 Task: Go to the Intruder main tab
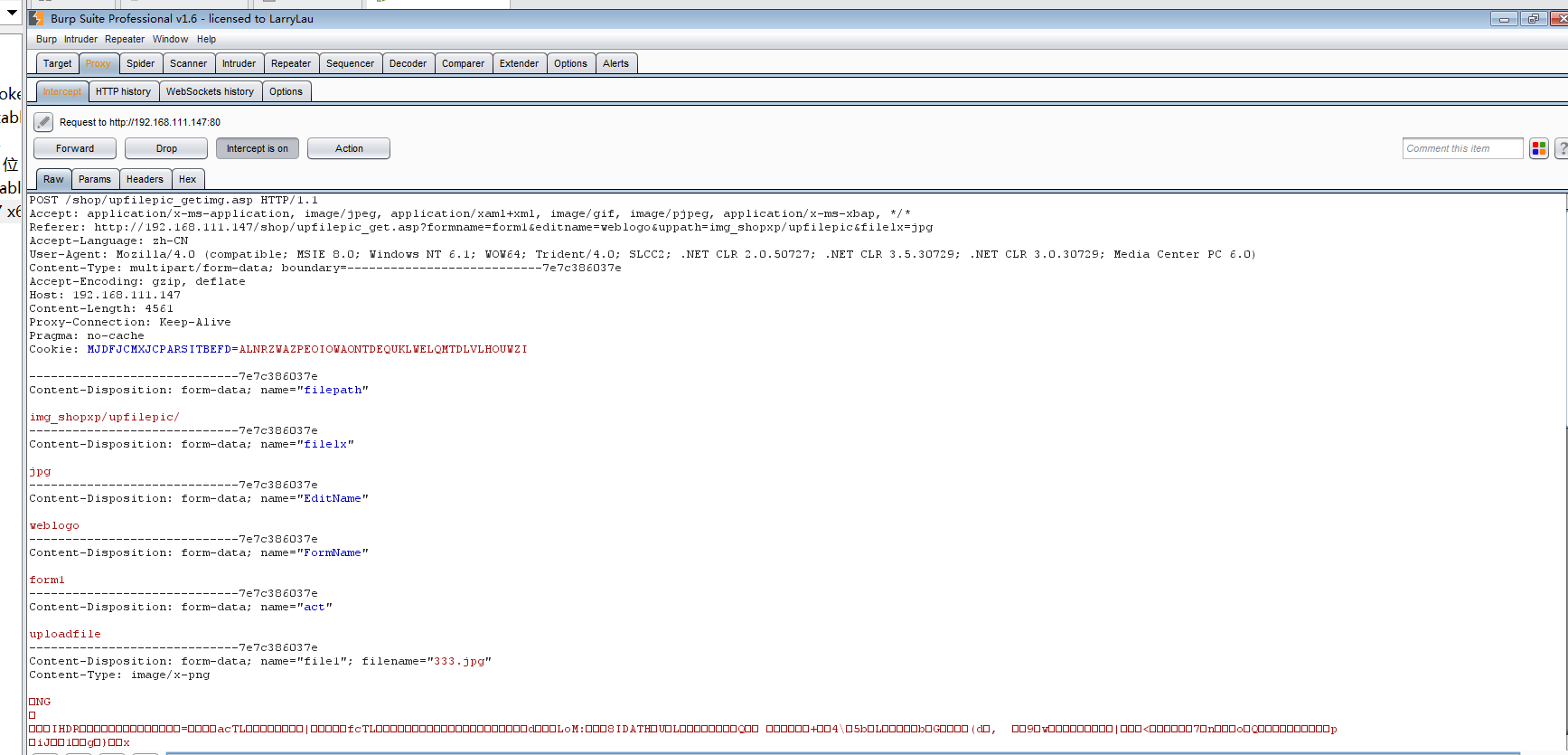(x=239, y=63)
